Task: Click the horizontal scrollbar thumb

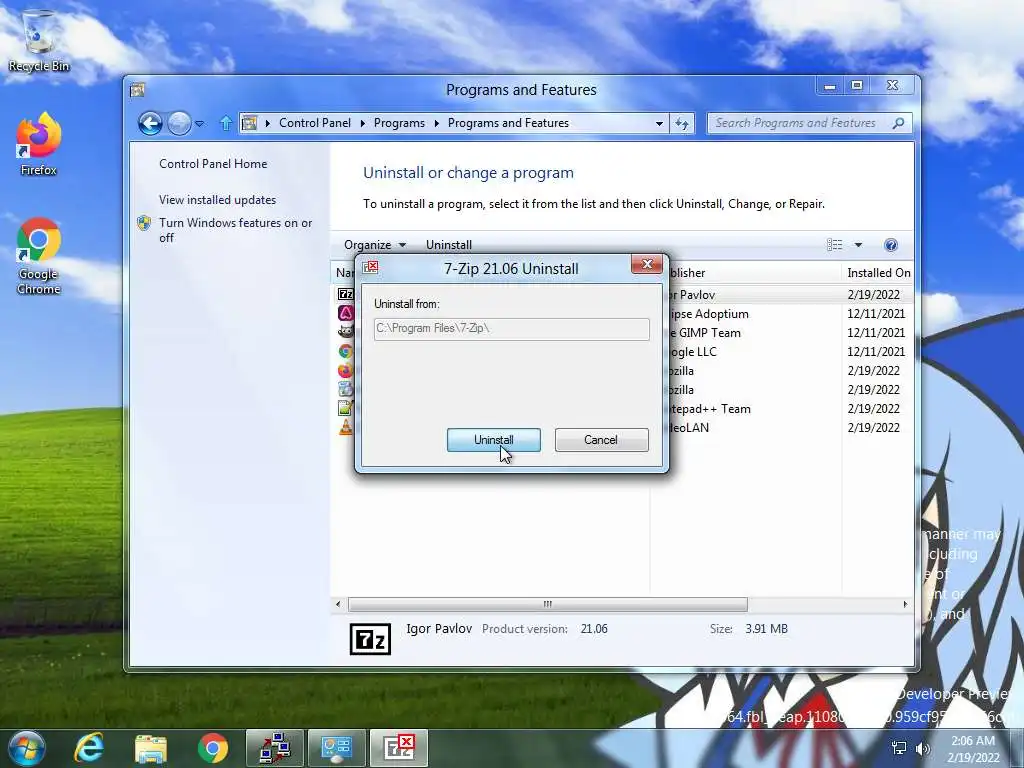Action: click(x=548, y=604)
